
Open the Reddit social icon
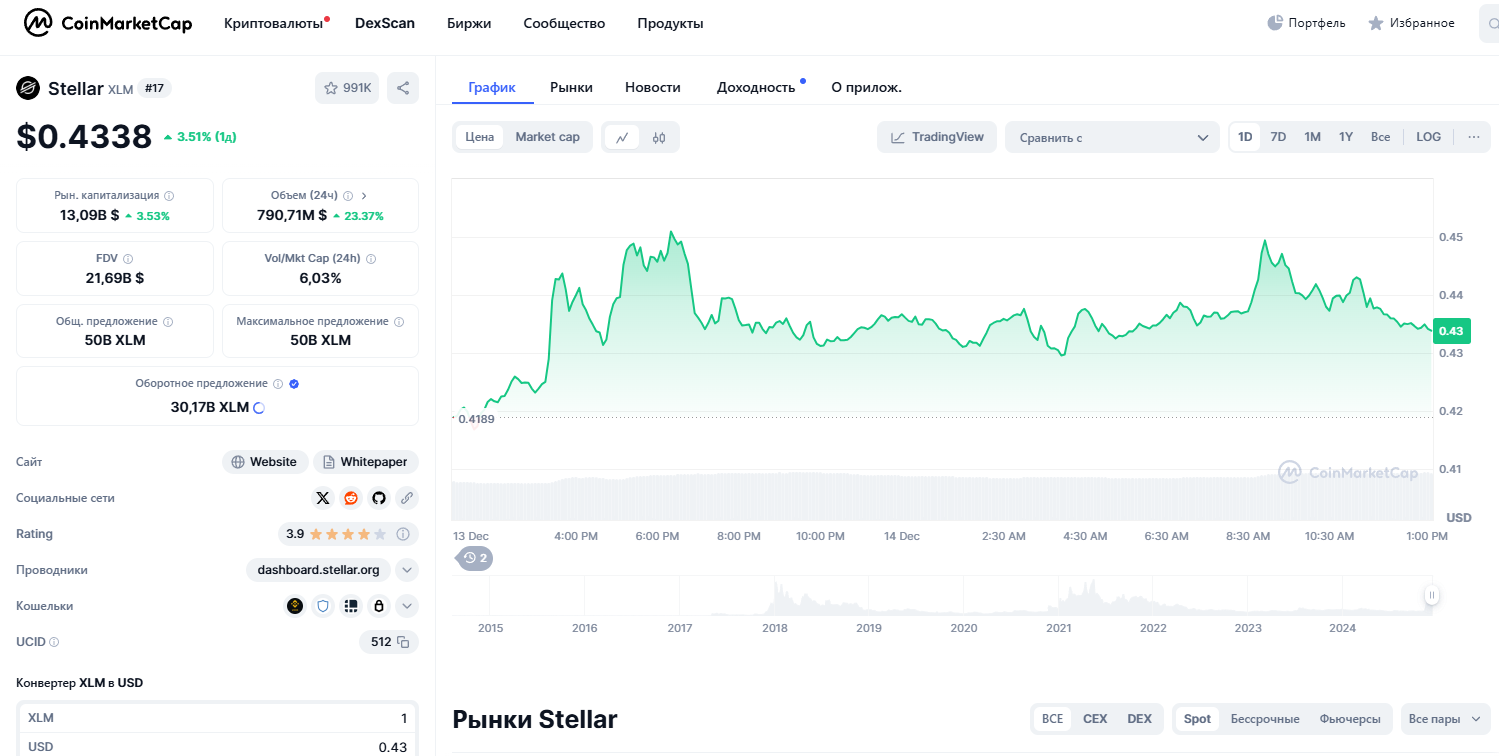tap(351, 498)
